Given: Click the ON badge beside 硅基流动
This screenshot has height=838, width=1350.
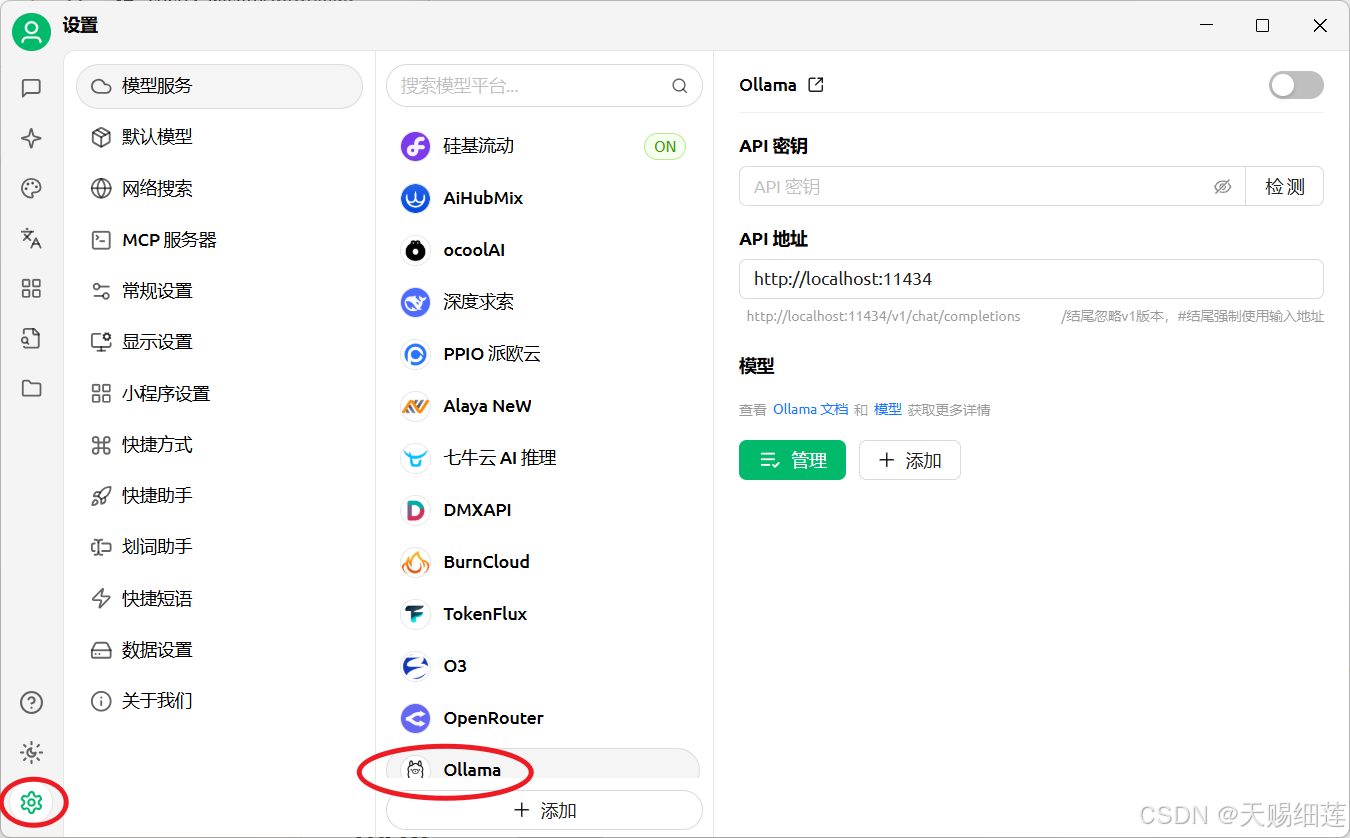Looking at the screenshot, I should pos(665,146).
